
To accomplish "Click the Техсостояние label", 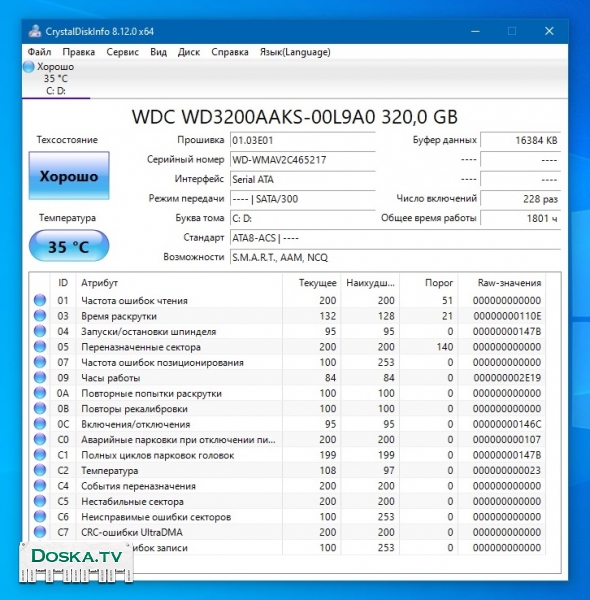I will 67,140.
